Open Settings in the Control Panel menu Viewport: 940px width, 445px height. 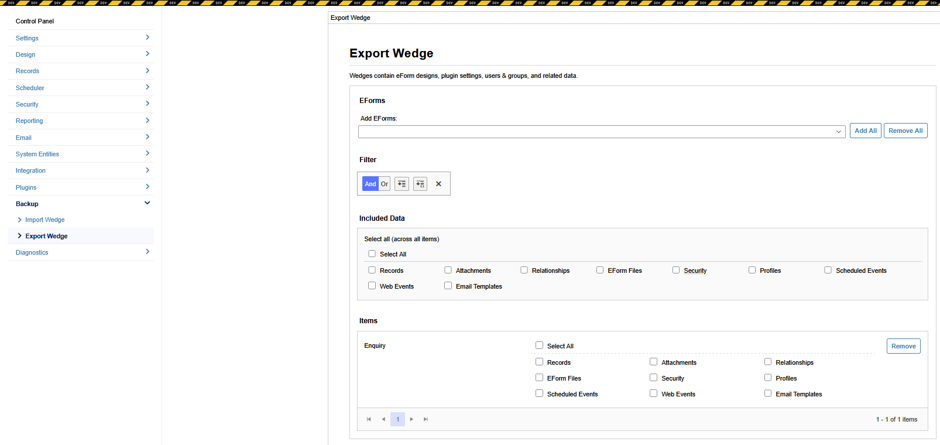(27, 38)
